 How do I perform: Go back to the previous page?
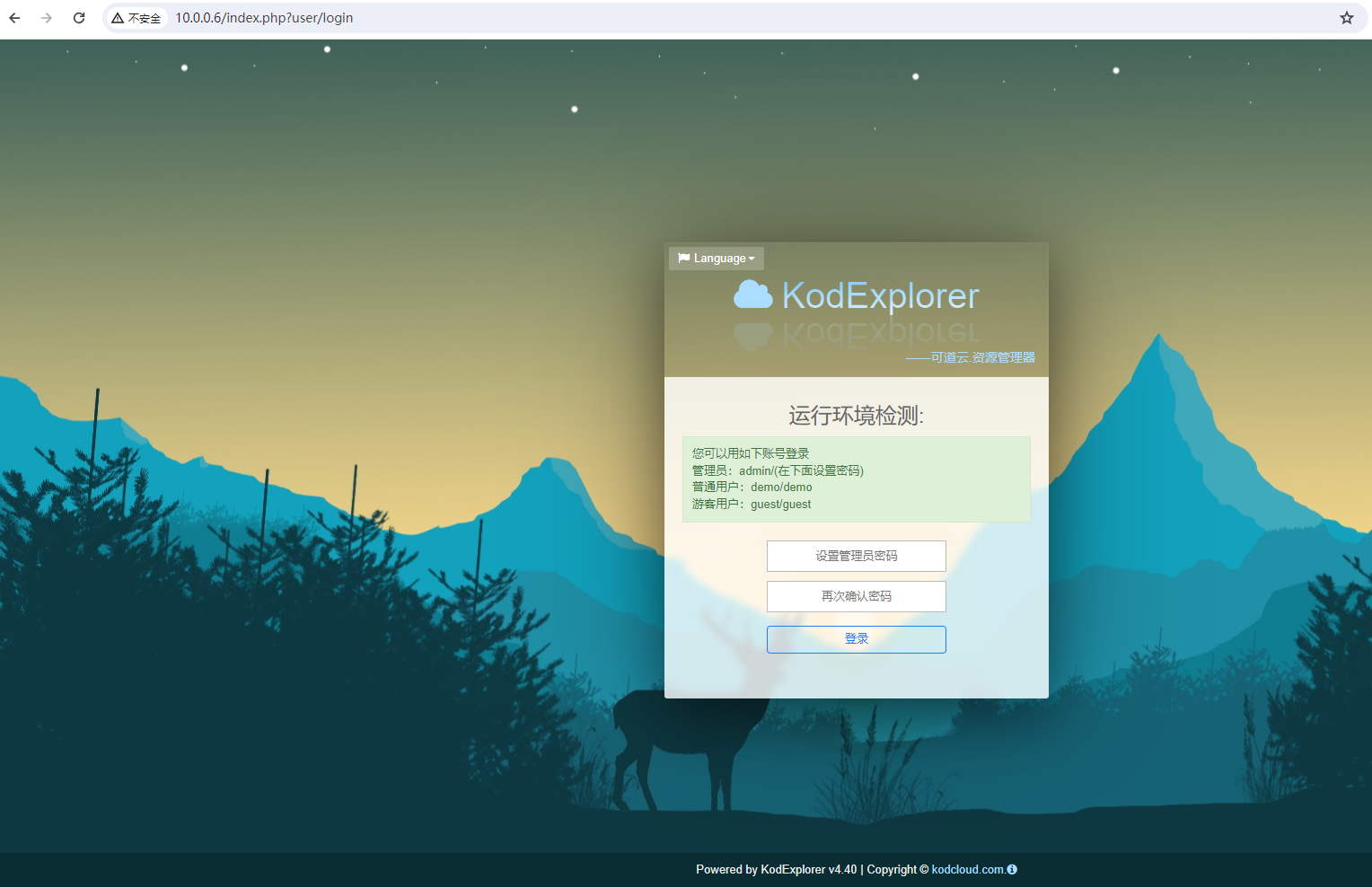pyautogui.click(x=14, y=18)
